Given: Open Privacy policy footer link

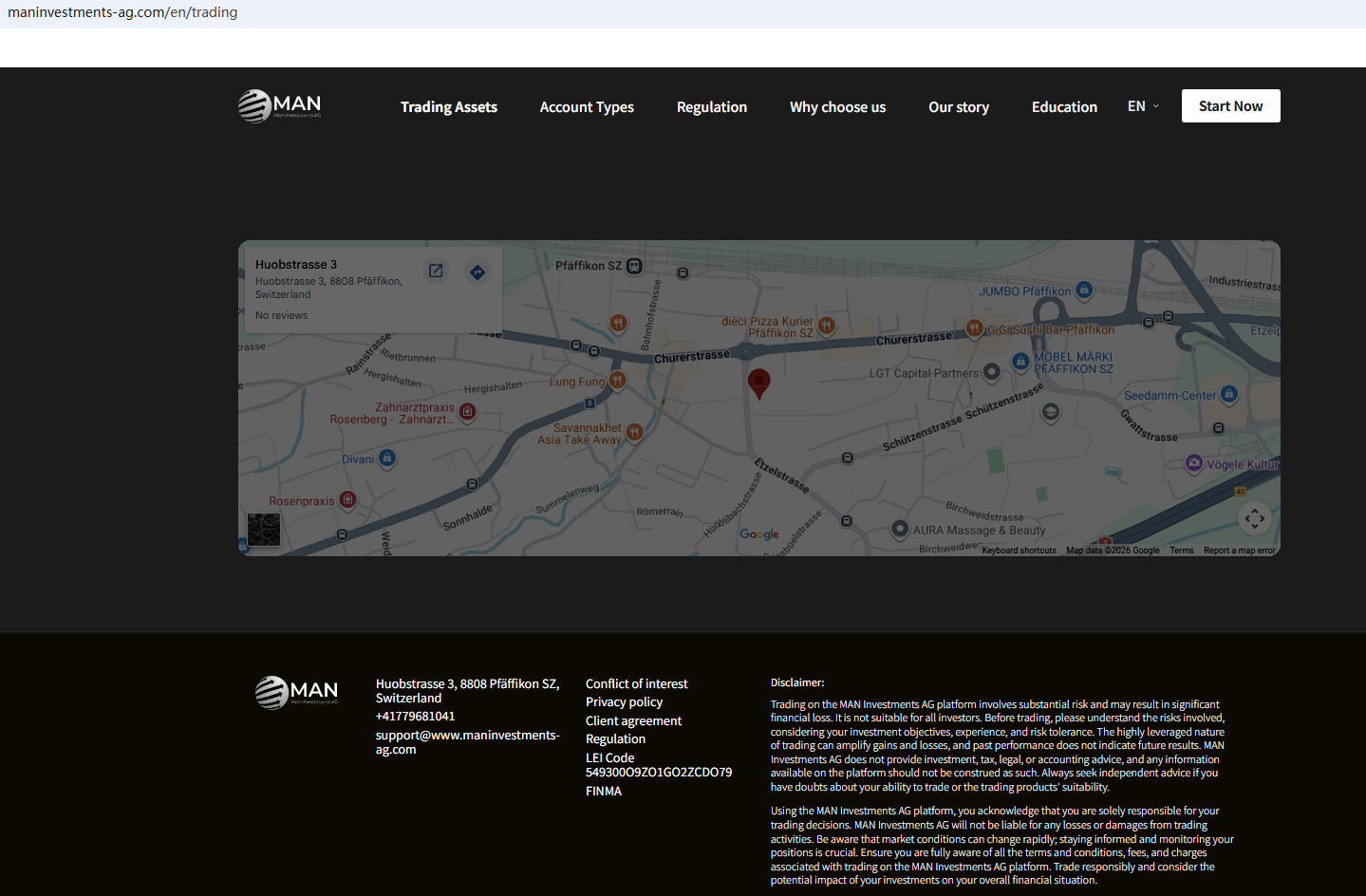Looking at the screenshot, I should (x=624, y=702).
